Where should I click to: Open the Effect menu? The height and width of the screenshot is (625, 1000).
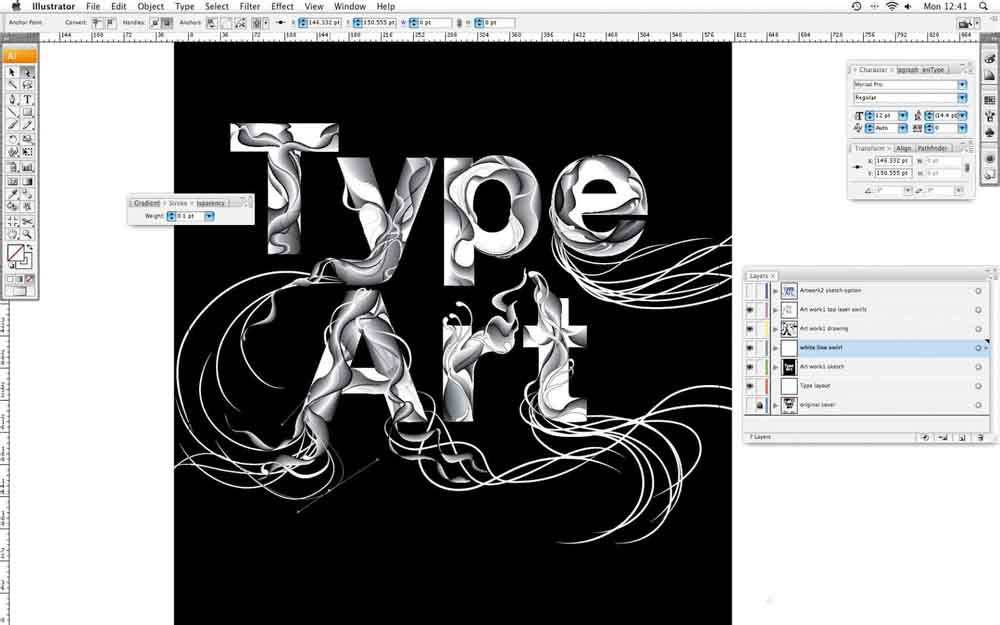coord(282,6)
